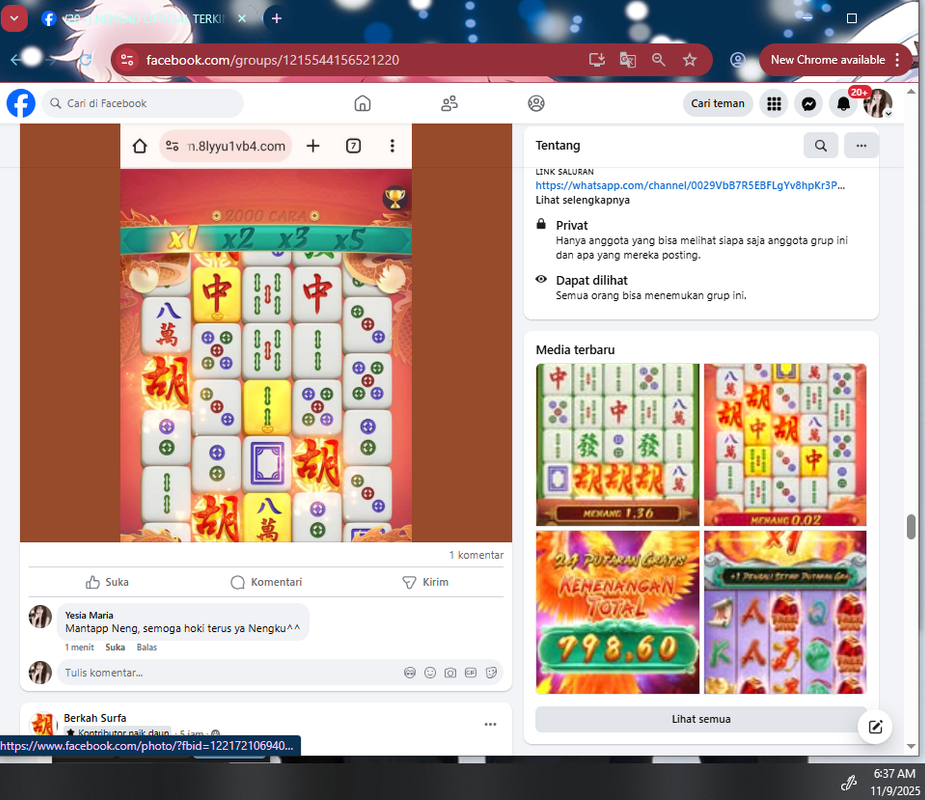The width and height of the screenshot is (925, 800).
Task: Click the new message compose icon
Action: (x=875, y=727)
